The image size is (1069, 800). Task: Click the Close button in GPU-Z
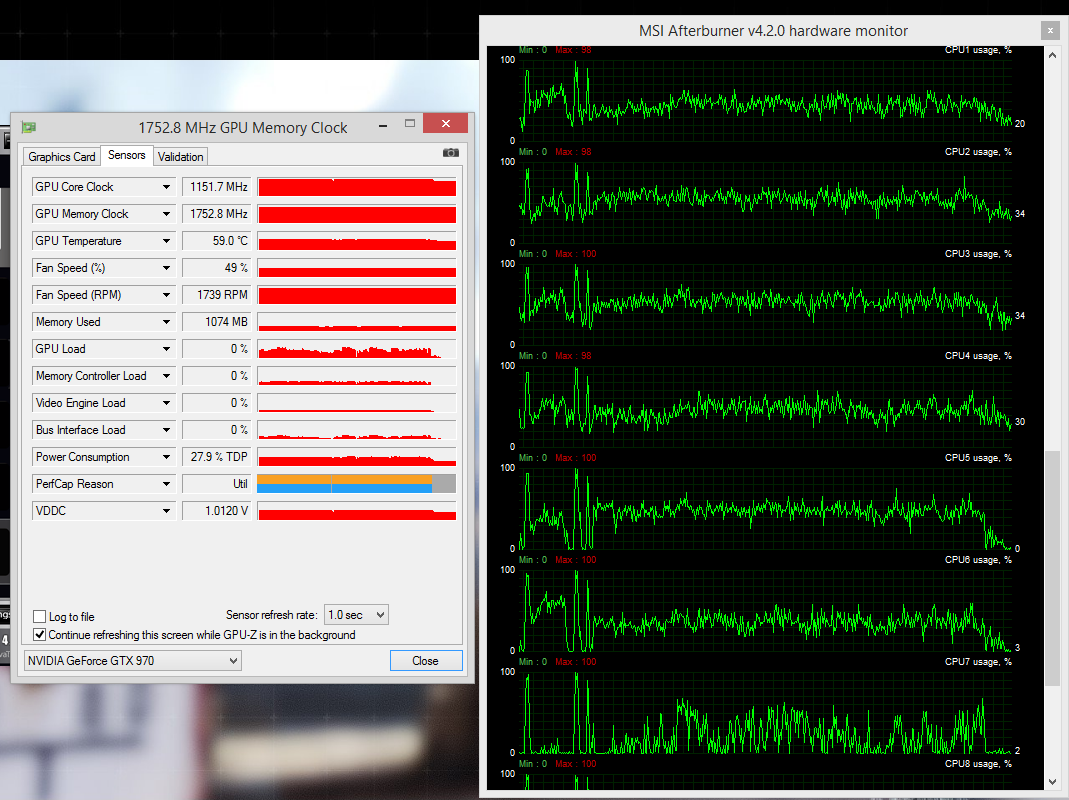click(x=425, y=661)
